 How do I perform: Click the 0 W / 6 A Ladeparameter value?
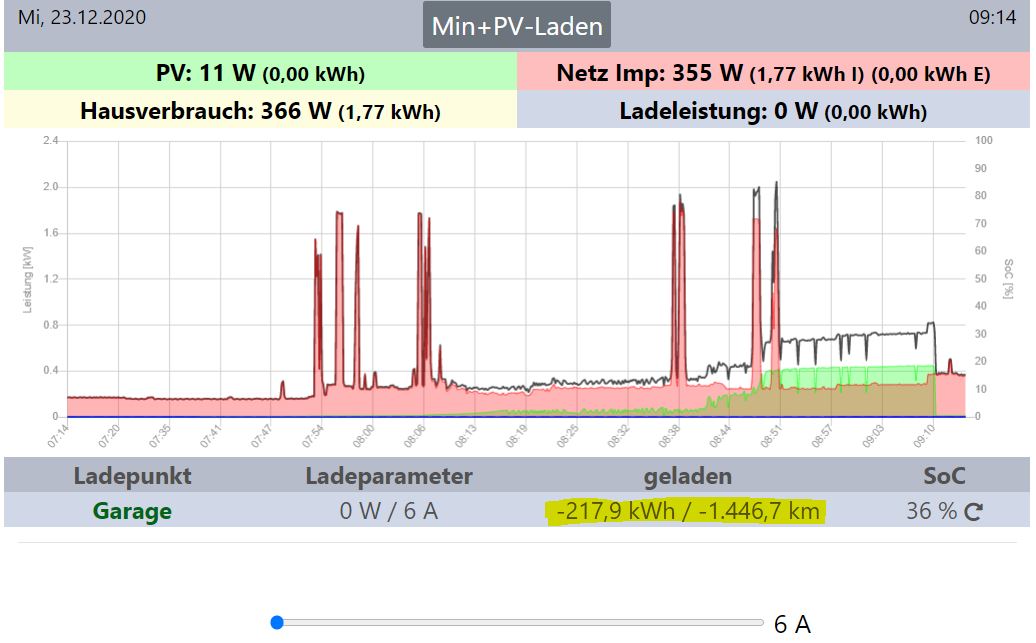click(x=388, y=511)
